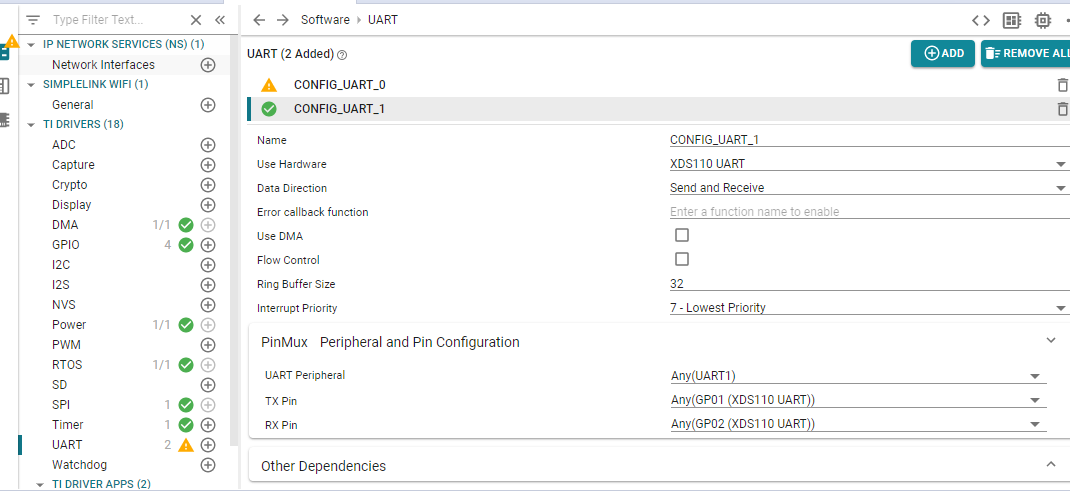The image size is (1070, 491).
Task: Tick the Flow Control checkbox
Action: 682,260
